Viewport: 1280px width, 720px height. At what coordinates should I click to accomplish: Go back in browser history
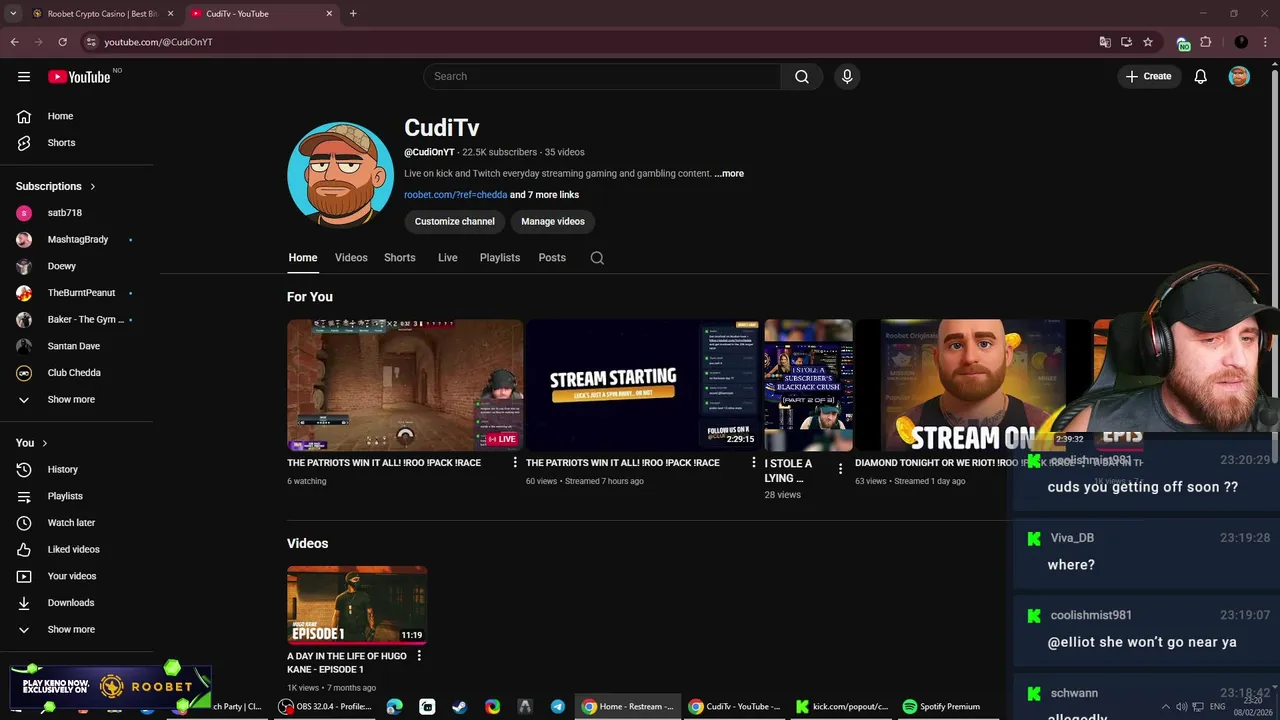pos(14,42)
